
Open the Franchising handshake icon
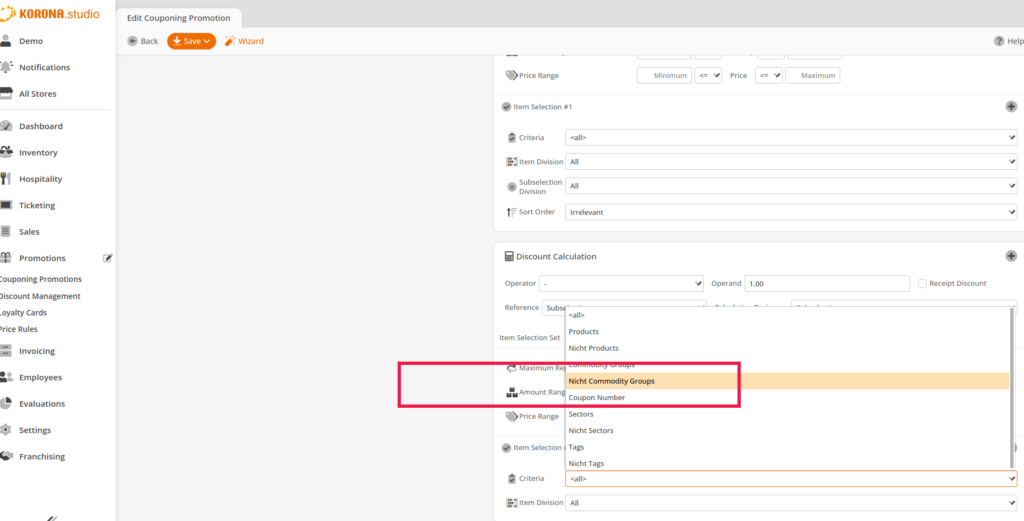(6, 456)
